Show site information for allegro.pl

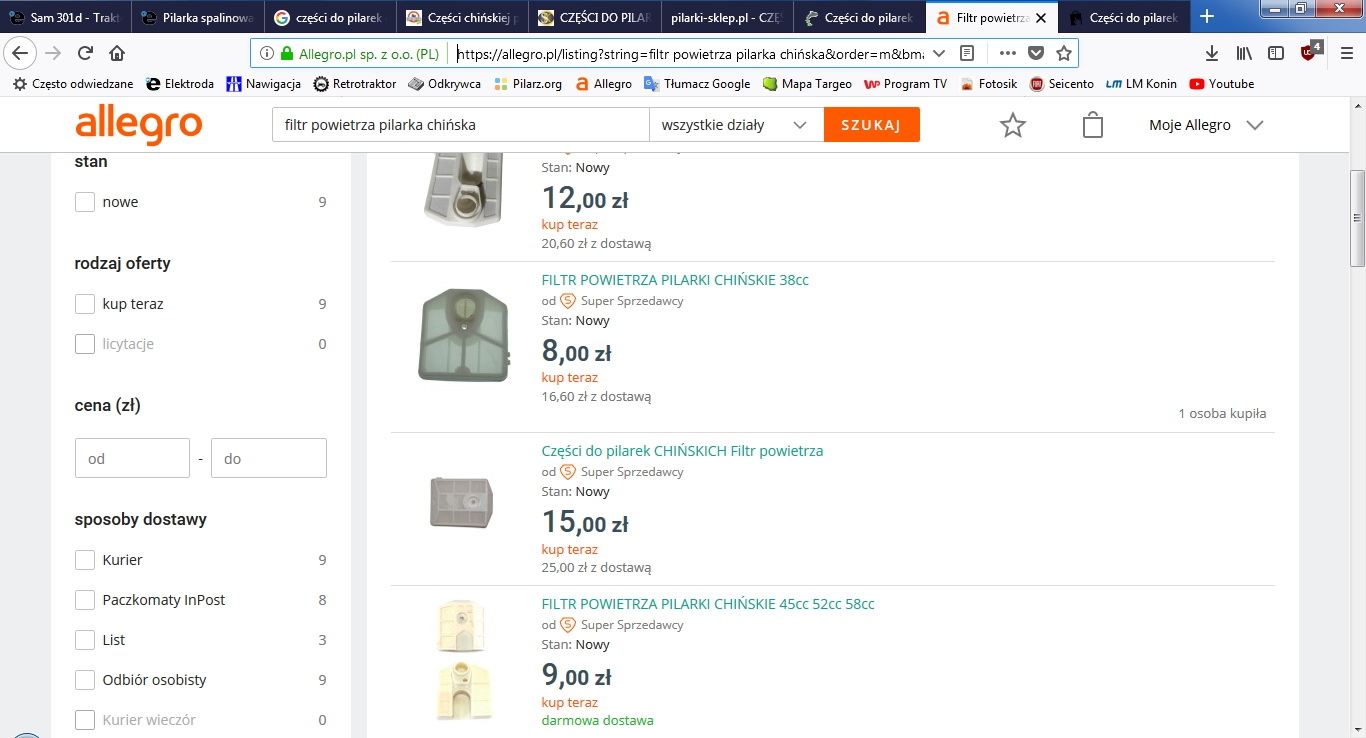coord(267,54)
